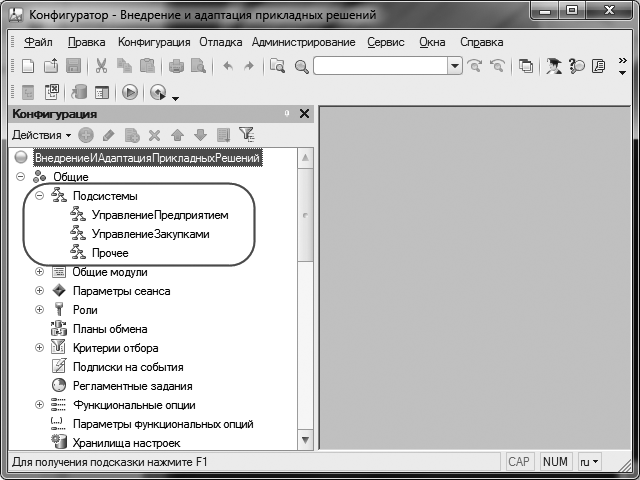This screenshot has width=640, height=480.
Task: Select the Регламентные задания item
Action: coord(132,386)
